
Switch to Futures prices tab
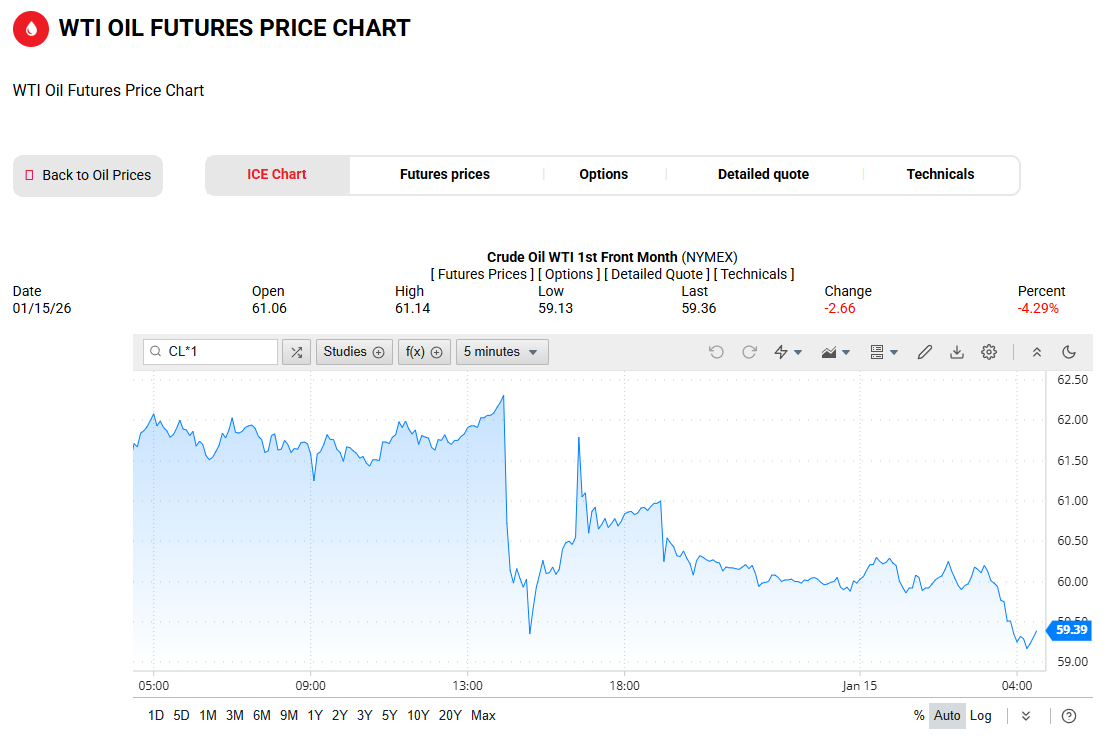pos(445,174)
